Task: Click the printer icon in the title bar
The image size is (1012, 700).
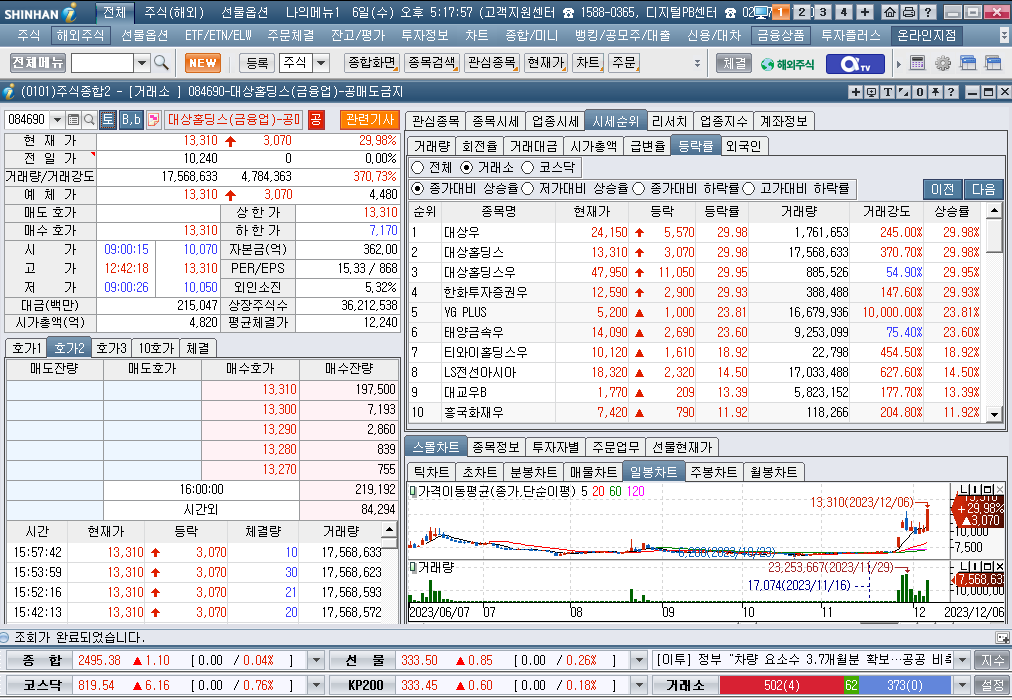Action: pos(908,12)
